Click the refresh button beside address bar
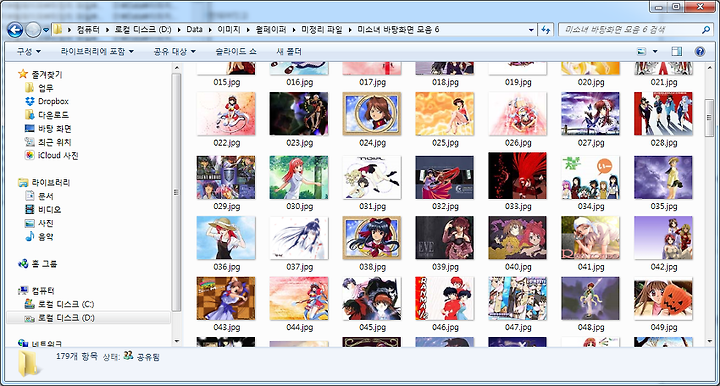The height and width of the screenshot is (386, 720). click(x=545, y=30)
